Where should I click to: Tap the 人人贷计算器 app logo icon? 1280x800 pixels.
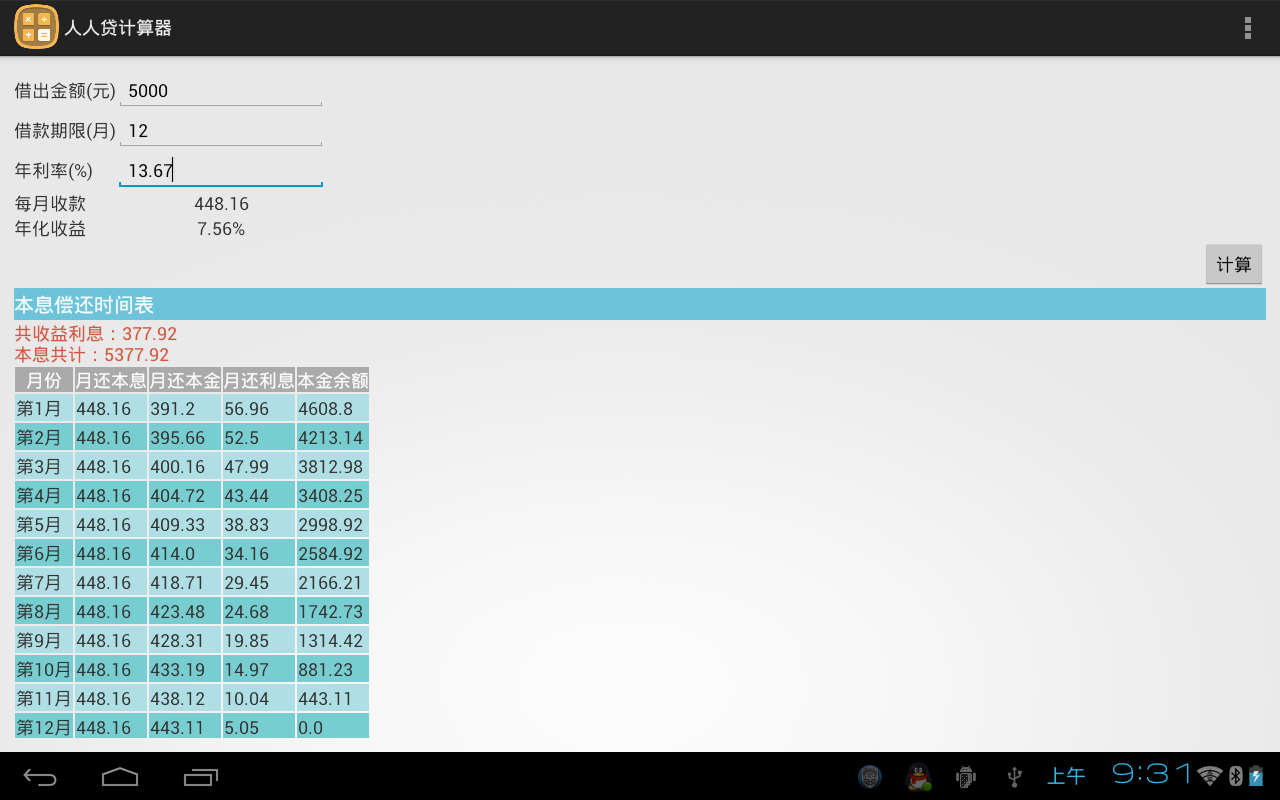pyautogui.click(x=35, y=27)
